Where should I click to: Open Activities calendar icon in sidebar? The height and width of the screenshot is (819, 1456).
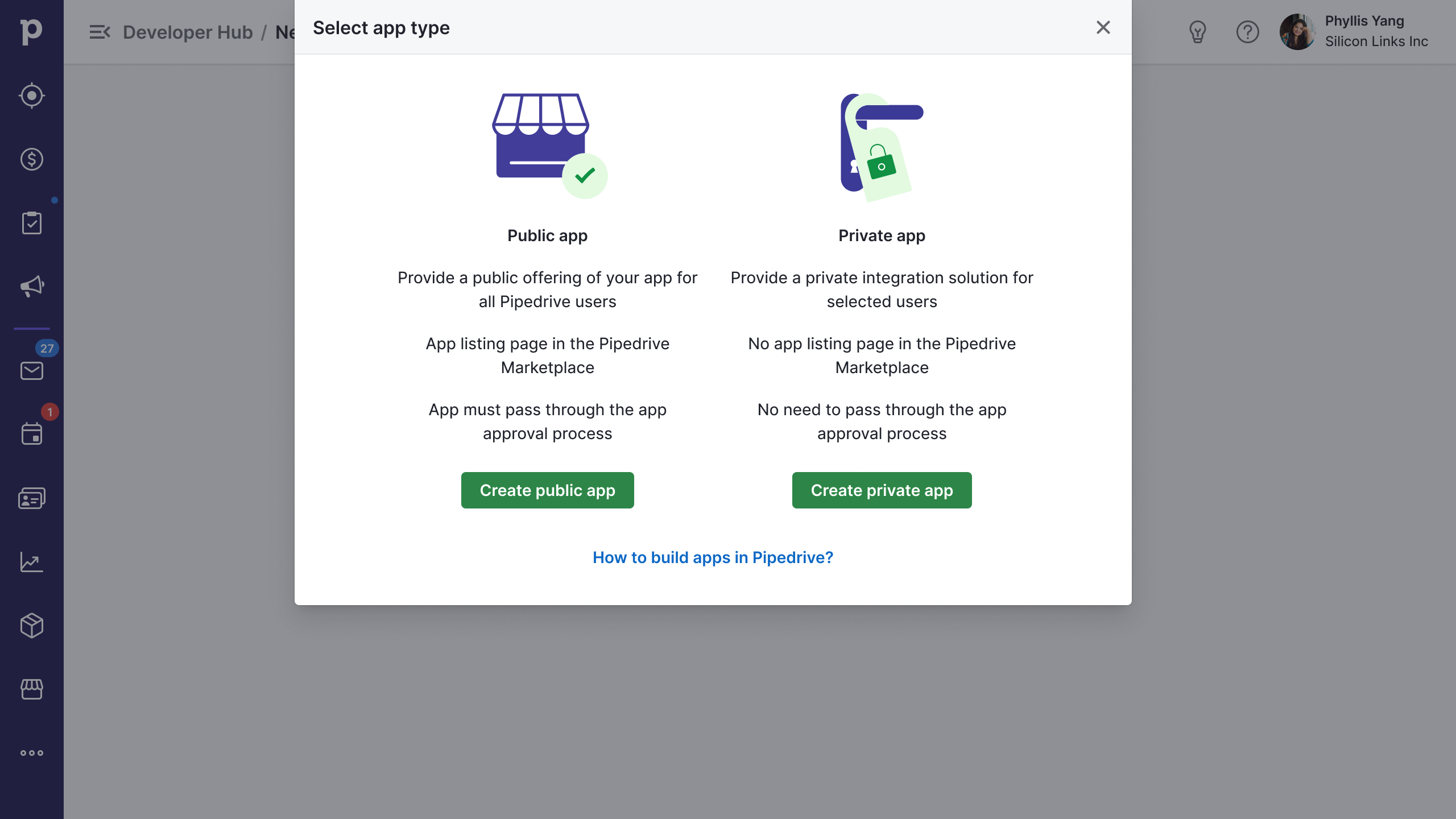coord(31,434)
